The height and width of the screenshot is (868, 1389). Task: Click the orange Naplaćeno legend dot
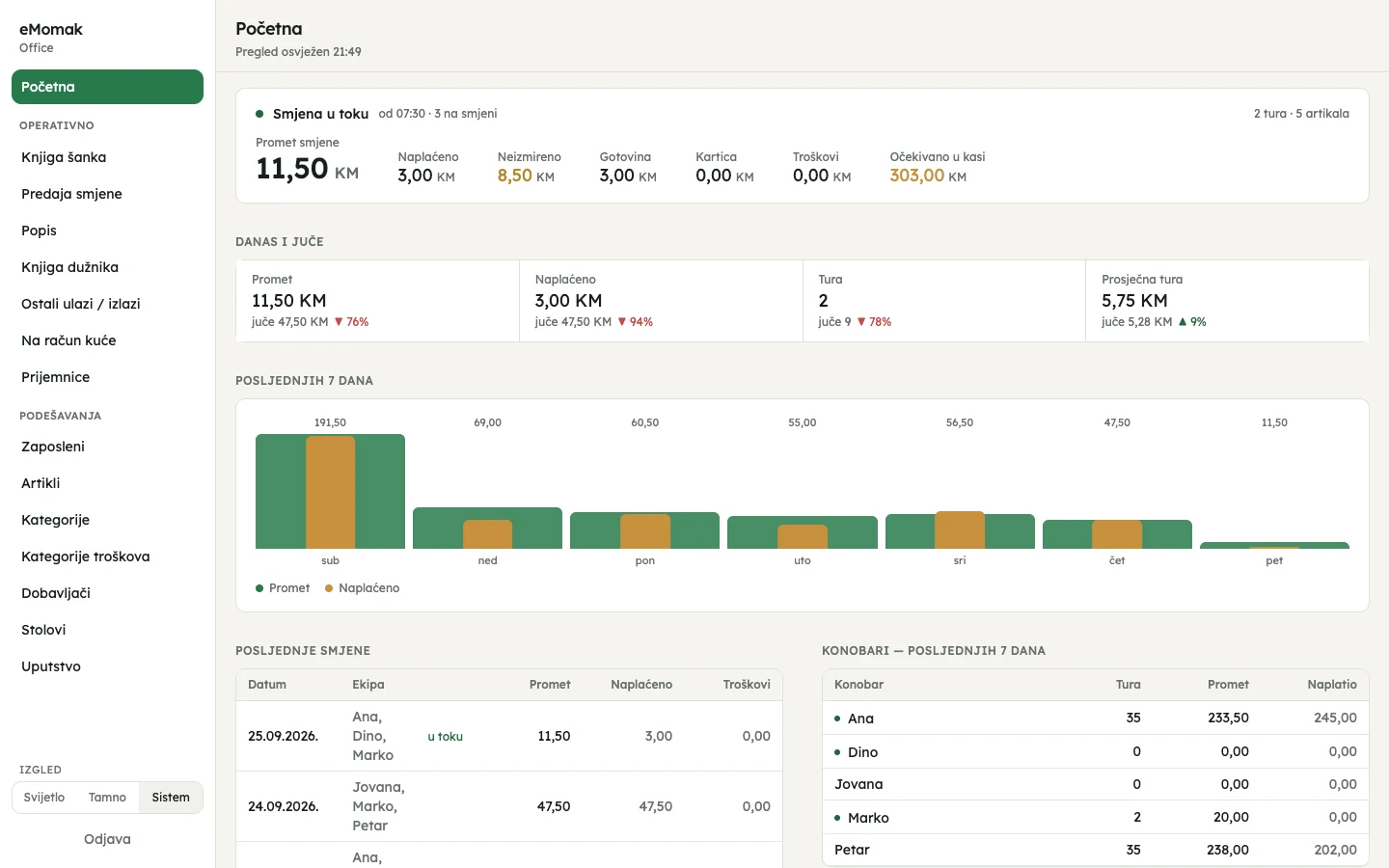pyautogui.click(x=329, y=588)
